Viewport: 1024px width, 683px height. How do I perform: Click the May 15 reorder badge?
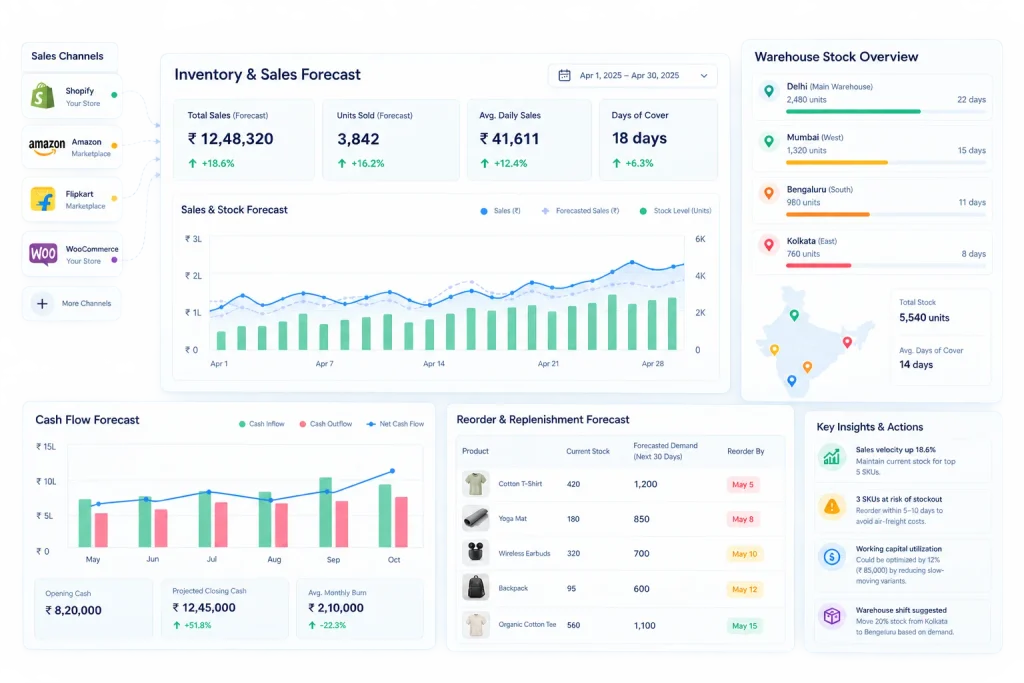744,626
